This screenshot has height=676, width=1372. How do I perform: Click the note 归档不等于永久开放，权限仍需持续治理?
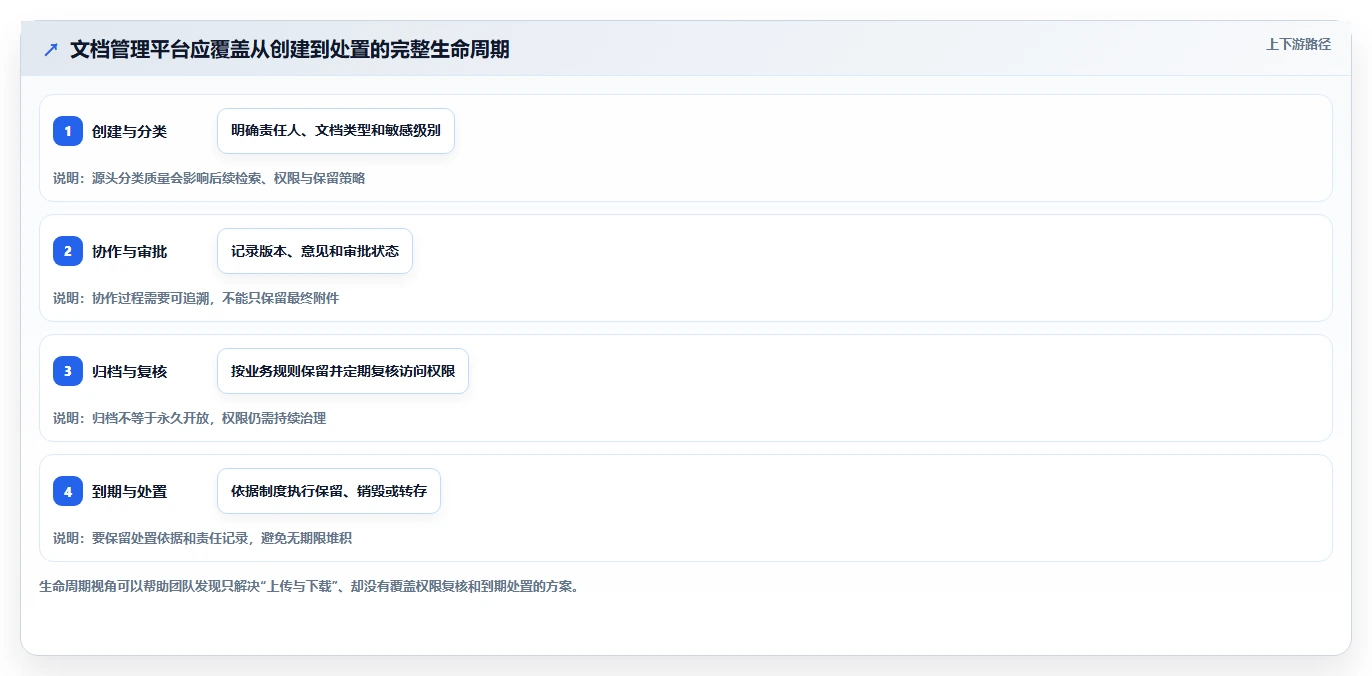[190, 418]
